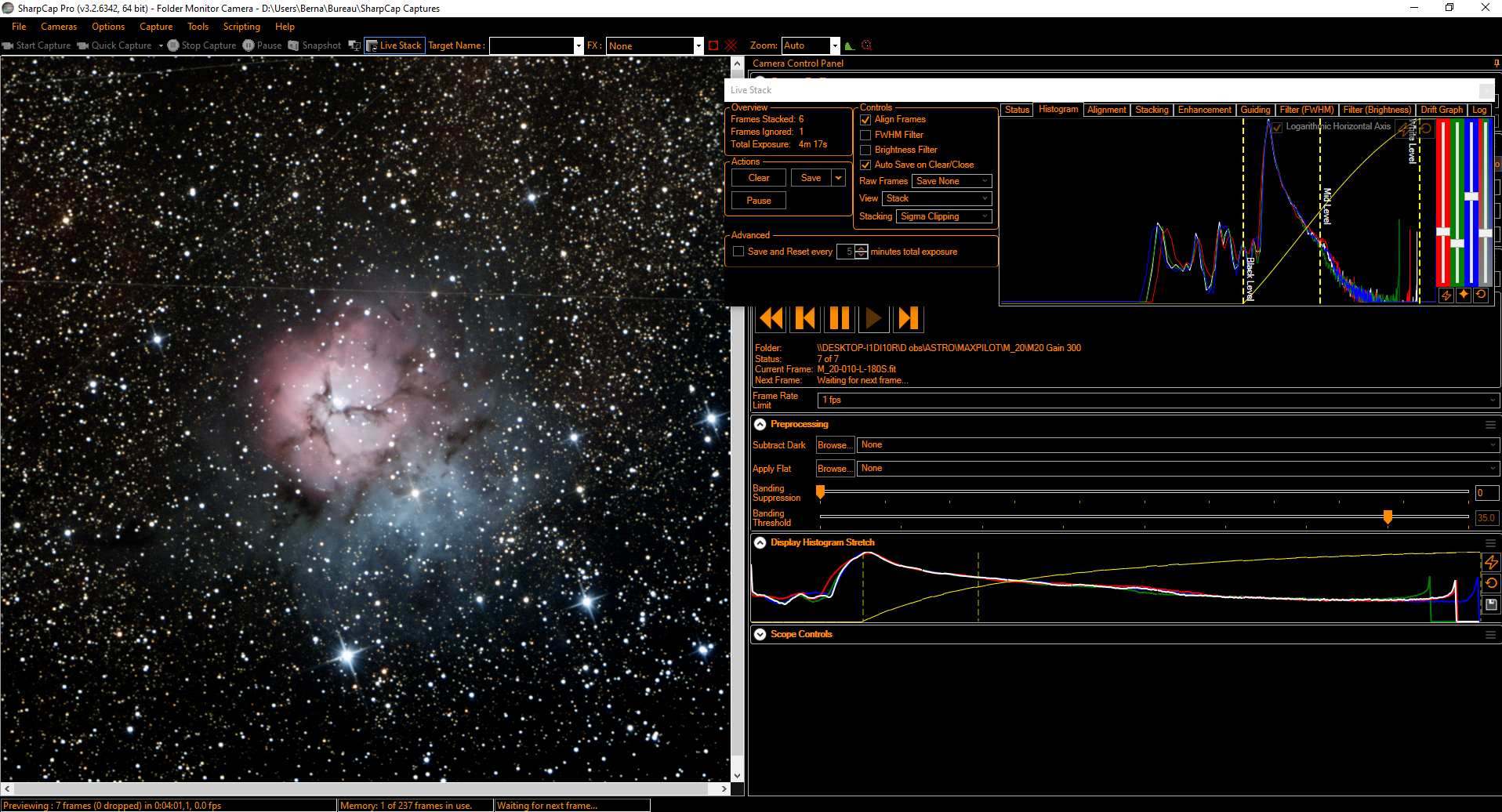This screenshot has height=812, width=1502.
Task: Click the display icon next to Snapshot
Action: point(354,45)
